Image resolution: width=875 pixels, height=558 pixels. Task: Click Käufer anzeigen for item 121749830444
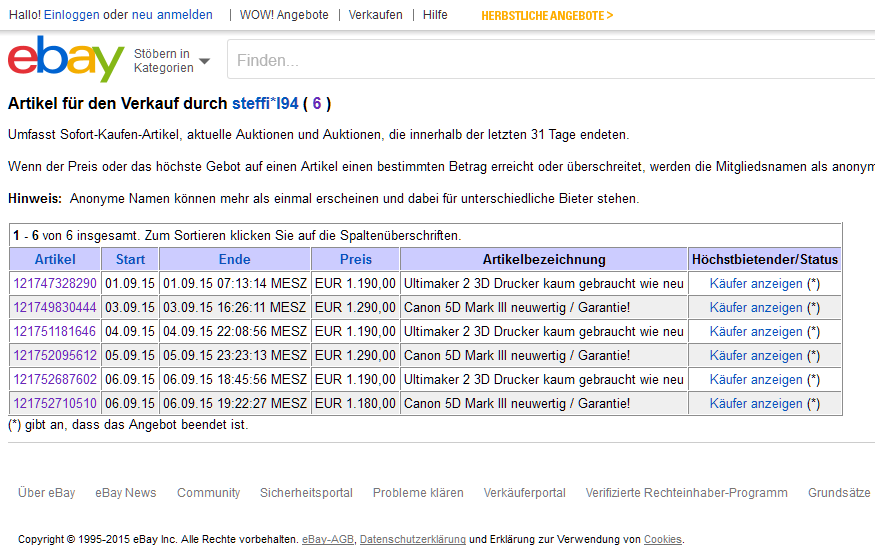(756, 308)
